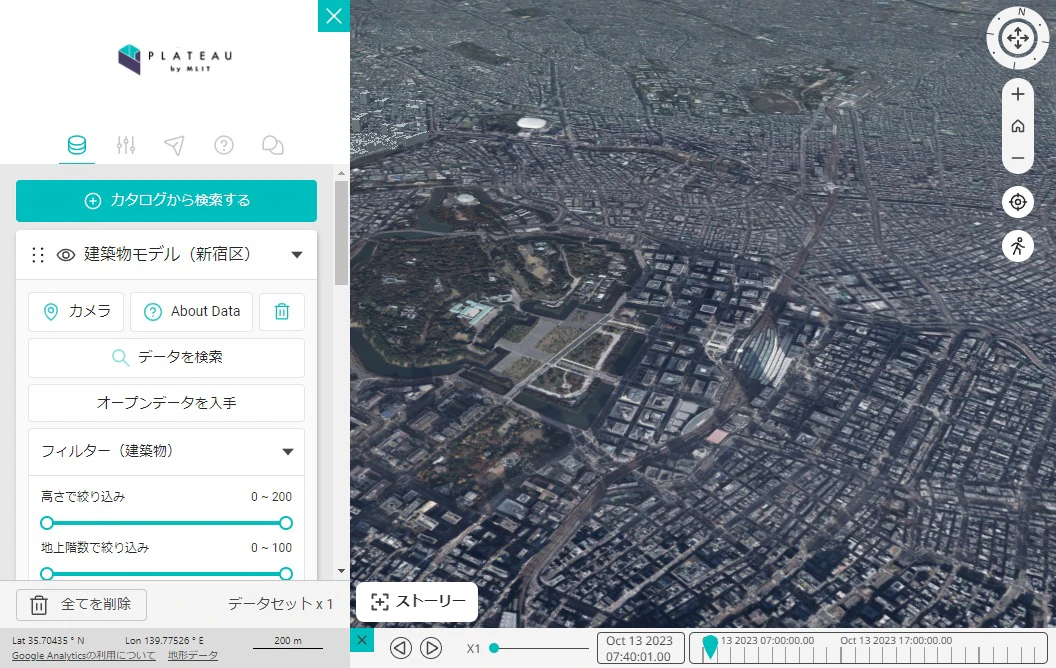Open About Data information
This screenshot has height=668, width=1056.
click(x=191, y=312)
